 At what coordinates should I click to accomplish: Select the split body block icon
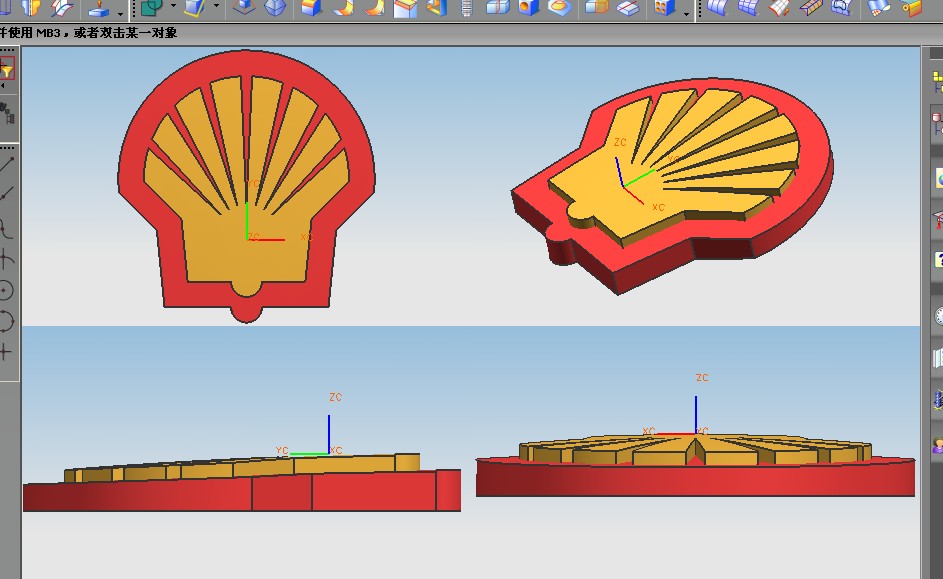tap(498, 7)
